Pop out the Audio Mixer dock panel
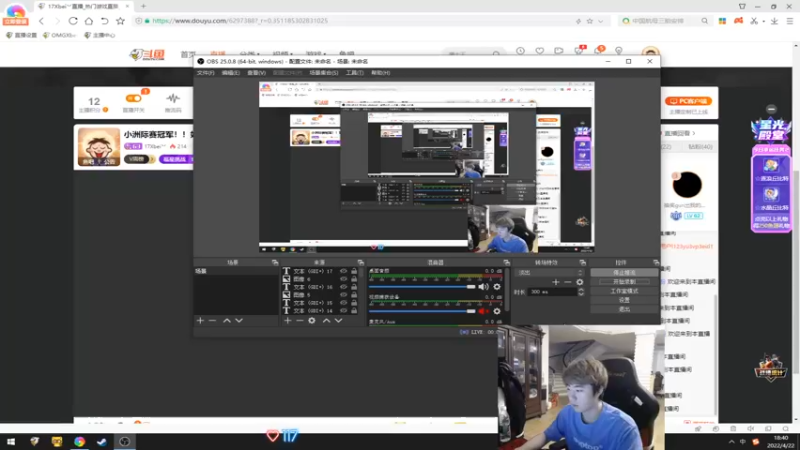 507,262
